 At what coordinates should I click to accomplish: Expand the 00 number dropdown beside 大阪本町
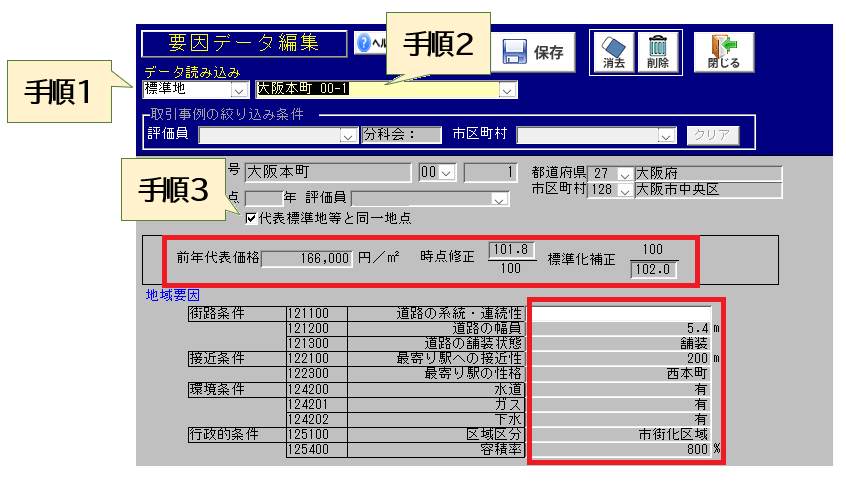(446, 173)
